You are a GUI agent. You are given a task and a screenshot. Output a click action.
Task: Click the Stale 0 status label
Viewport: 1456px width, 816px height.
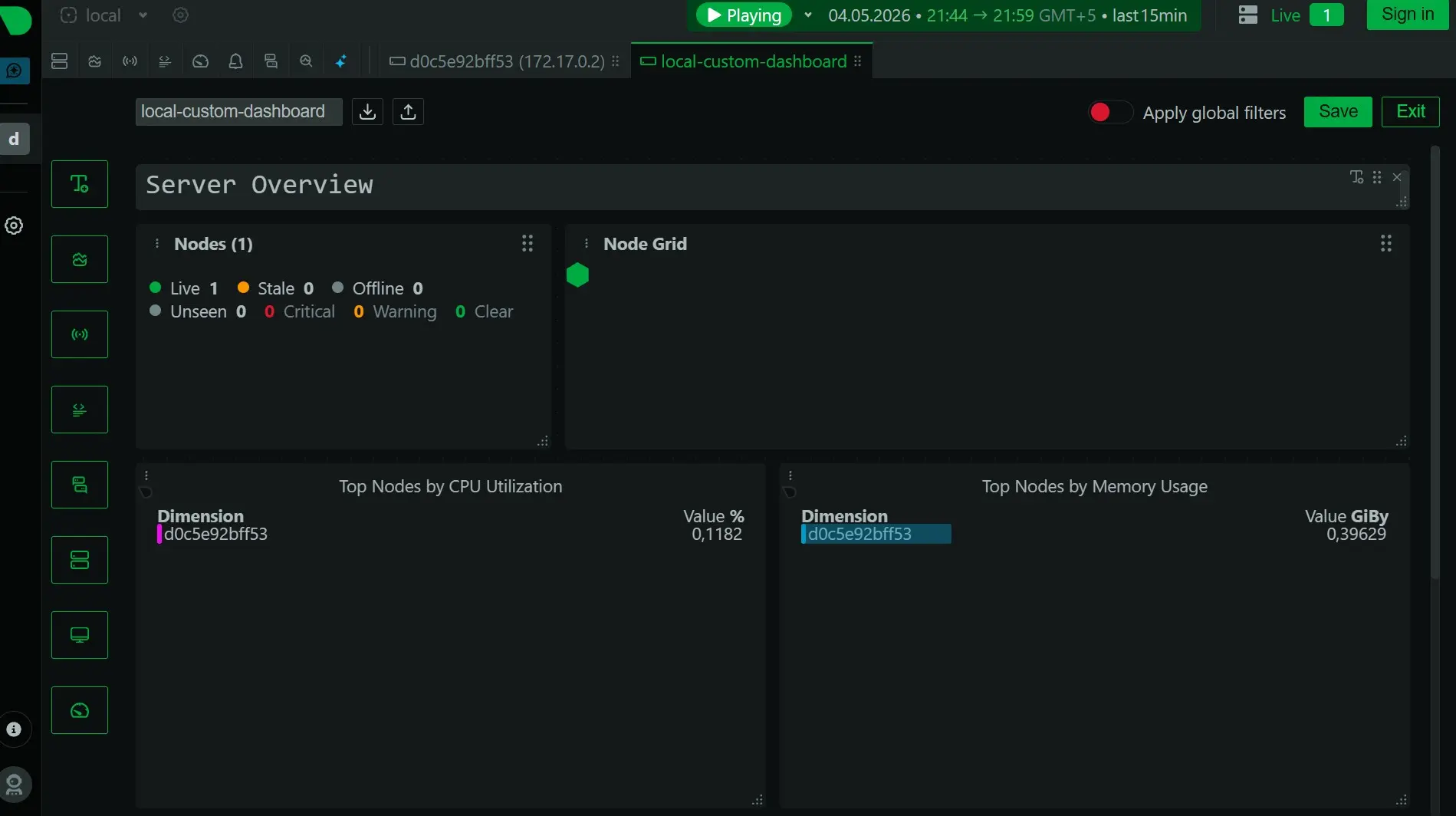click(276, 288)
